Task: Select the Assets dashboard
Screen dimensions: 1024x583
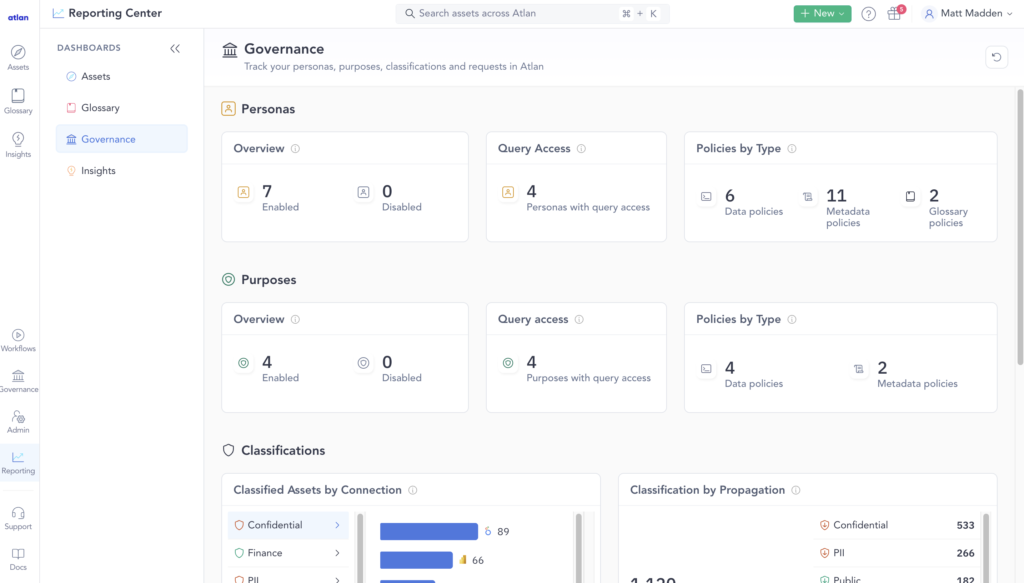Action: coord(121,76)
